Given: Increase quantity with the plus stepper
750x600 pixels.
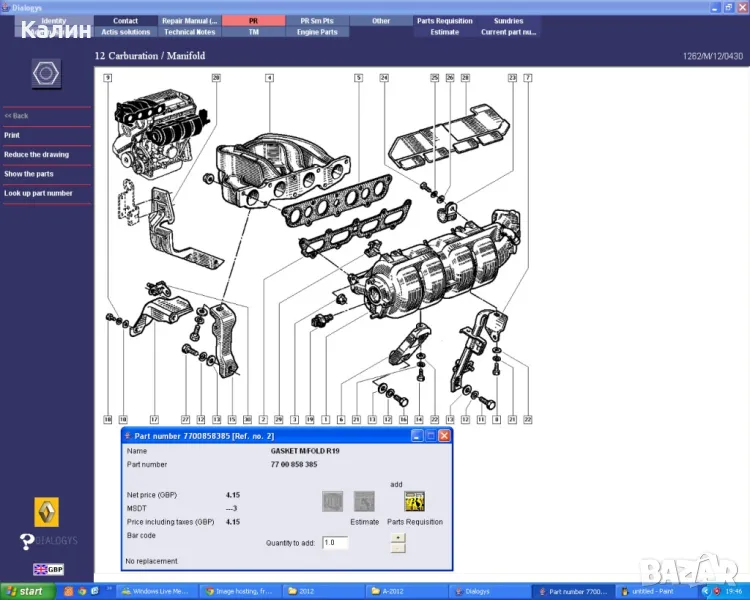Looking at the screenshot, I should 398,537.
